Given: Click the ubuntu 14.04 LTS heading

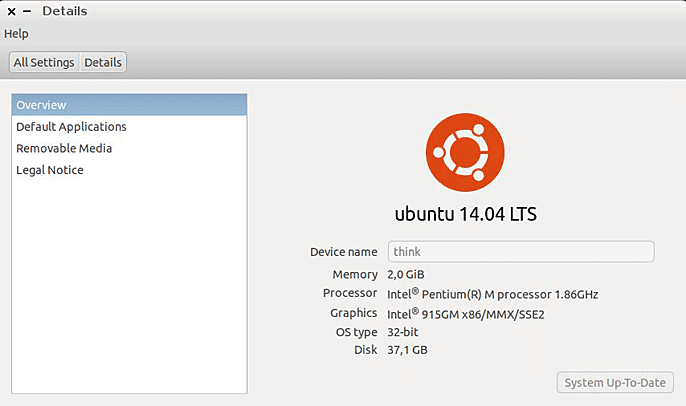Looking at the screenshot, I should point(466,214).
